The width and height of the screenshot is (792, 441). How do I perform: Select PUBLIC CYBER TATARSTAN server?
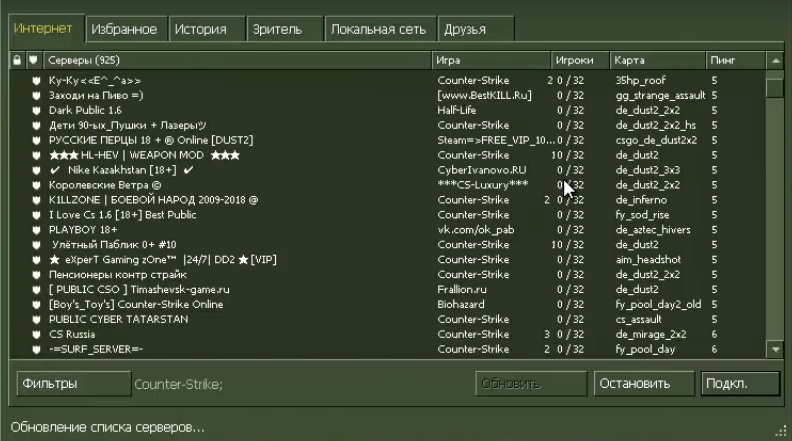click(x=388, y=320)
